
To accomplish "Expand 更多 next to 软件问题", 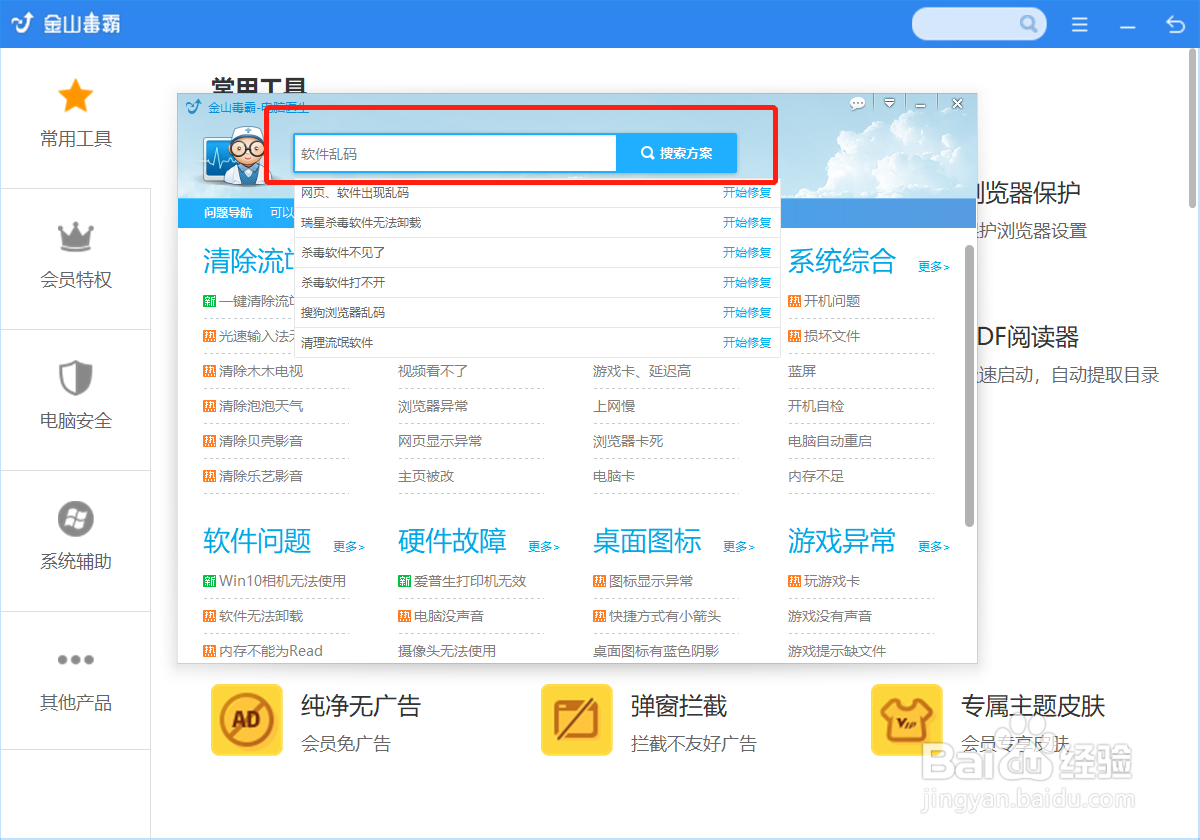I will (x=349, y=547).
